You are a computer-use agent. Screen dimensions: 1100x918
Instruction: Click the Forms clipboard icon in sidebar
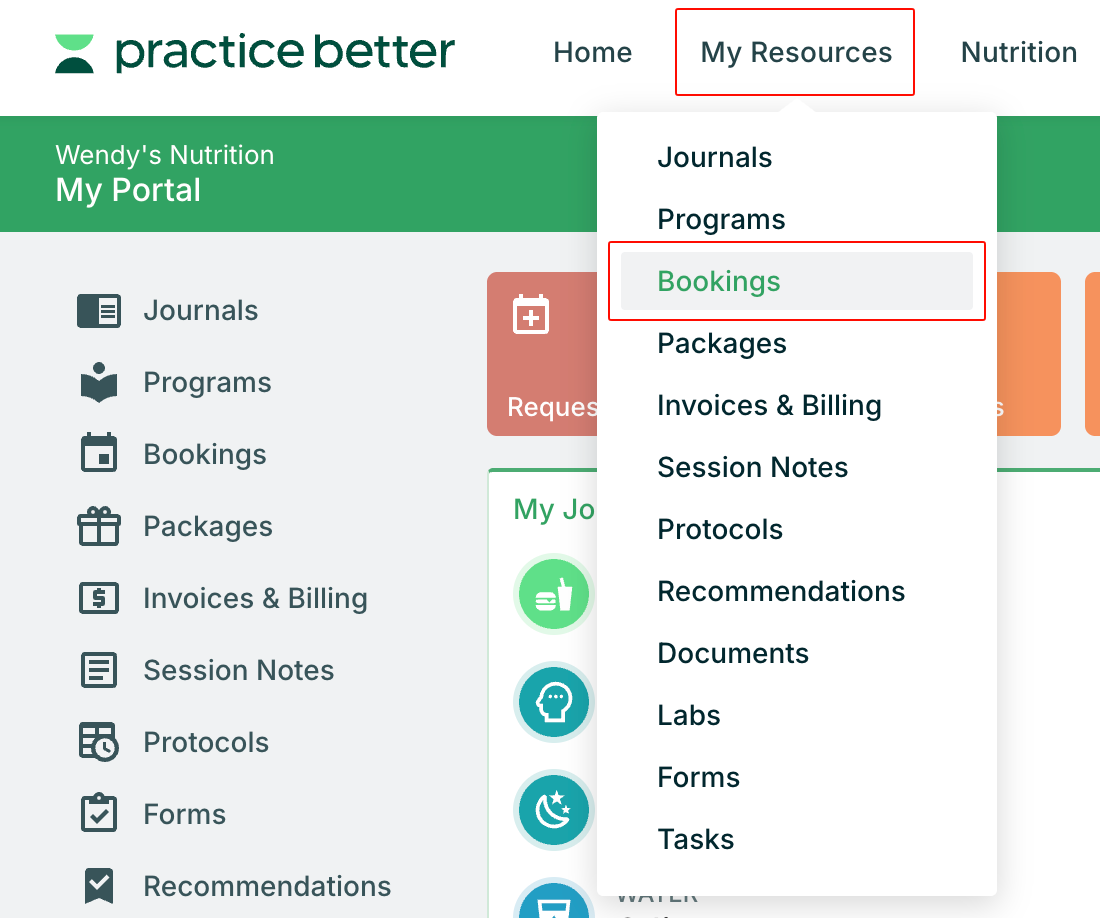(99, 814)
